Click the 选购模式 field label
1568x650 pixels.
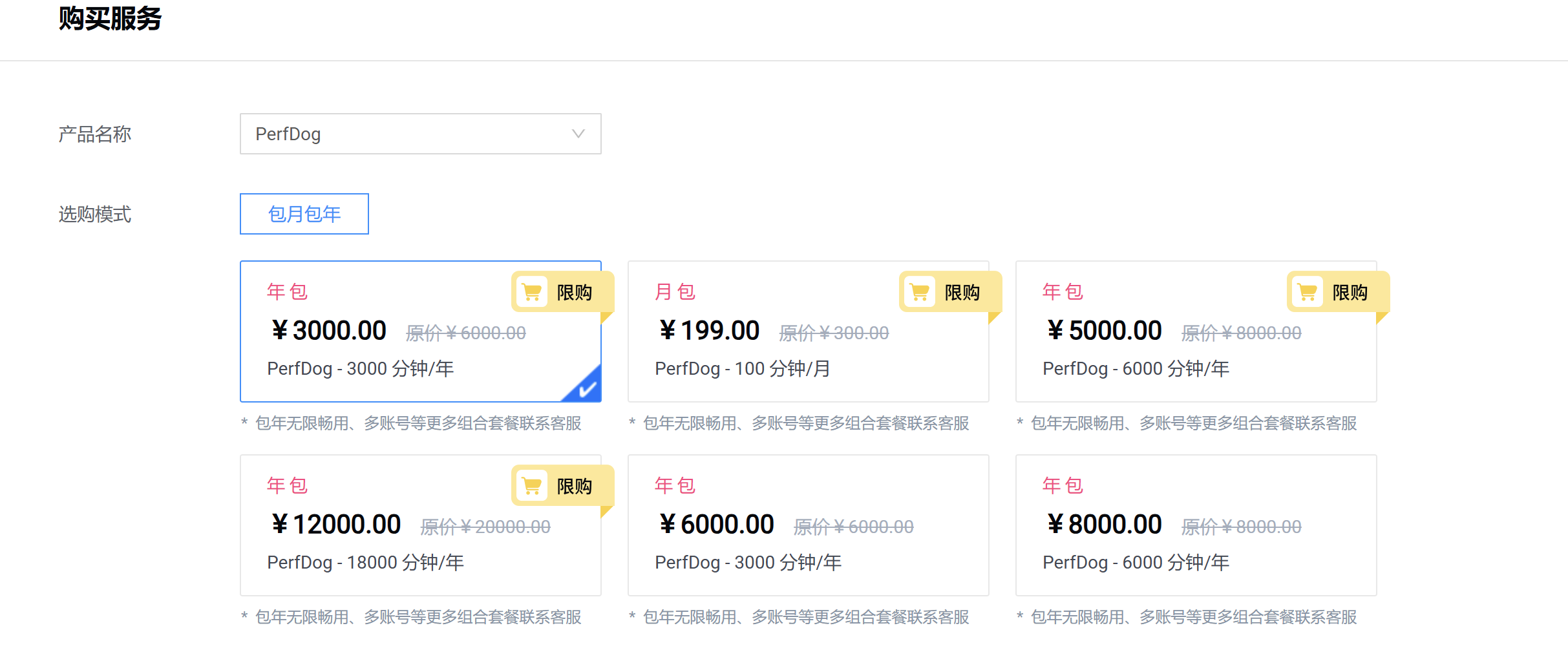tap(95, 214)
